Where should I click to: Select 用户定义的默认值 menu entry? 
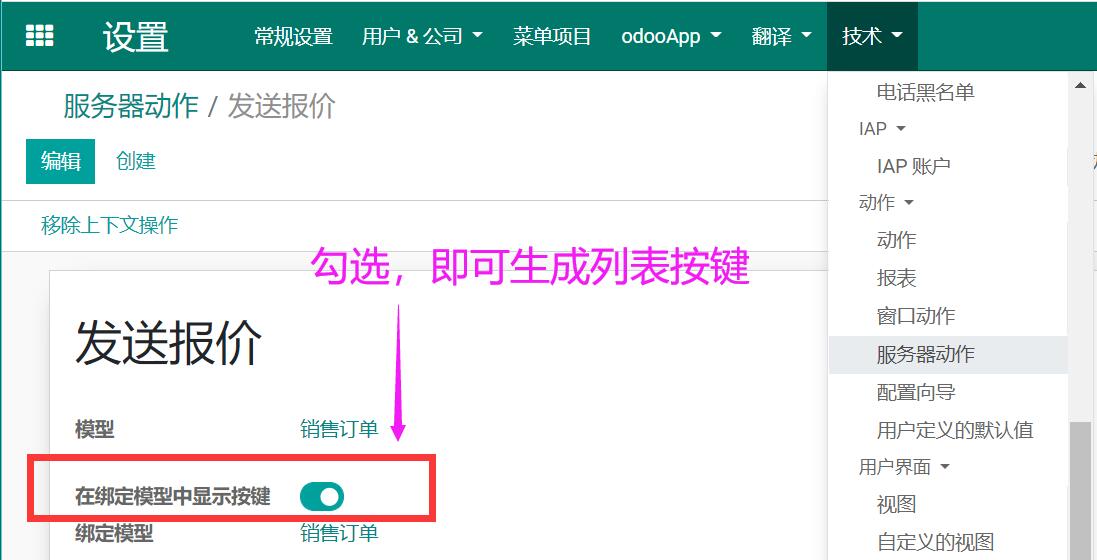[x=955, y=430]
